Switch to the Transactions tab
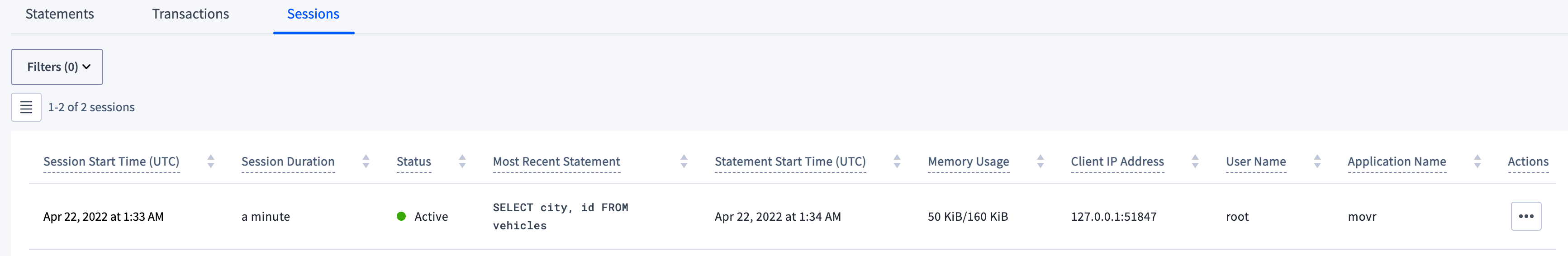The width and height of the screenshot is (1568, 256). click(190, 14)
